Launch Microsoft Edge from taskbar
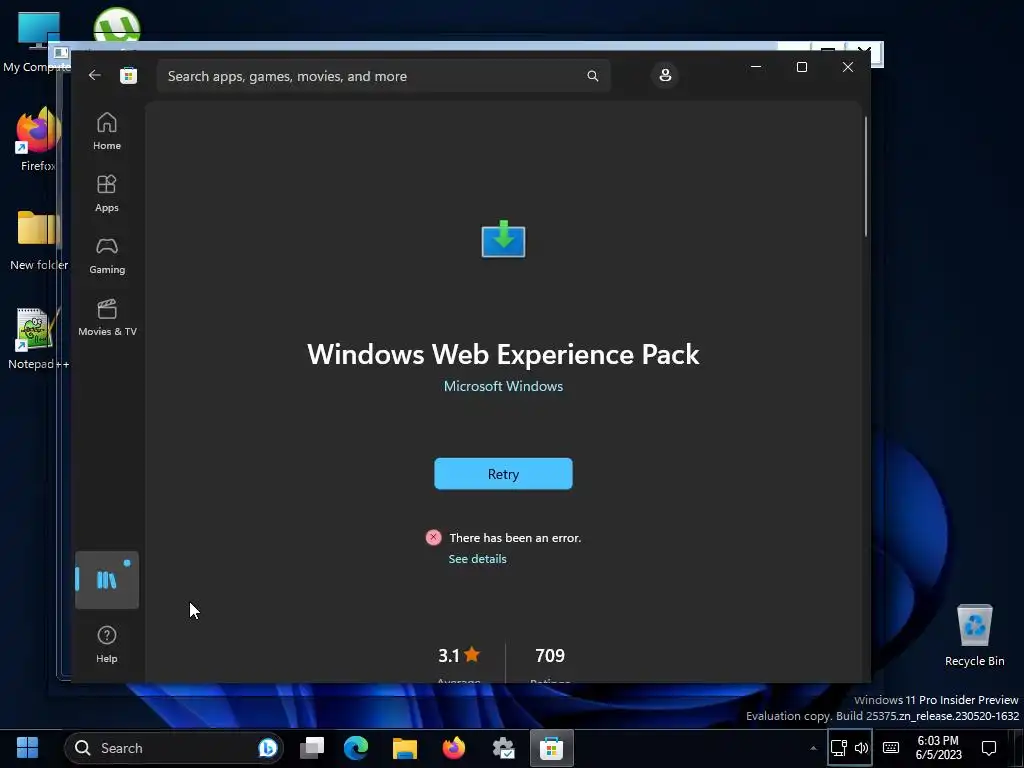This screenshot has width=1024, height=768. 356,748
